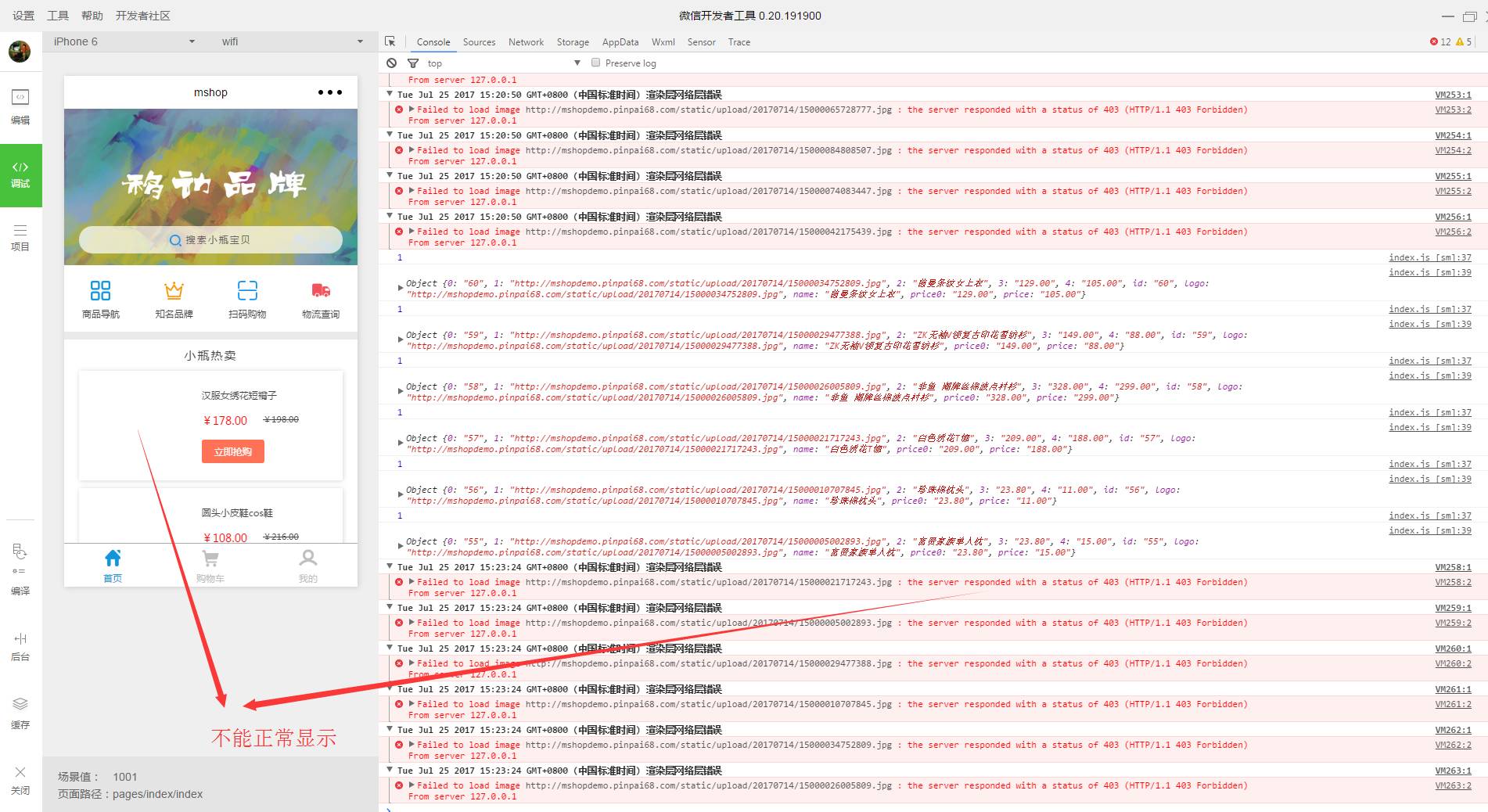Select the 调试 debug panel
Screen dimensions: 1488x812
[x=20, y=175]
